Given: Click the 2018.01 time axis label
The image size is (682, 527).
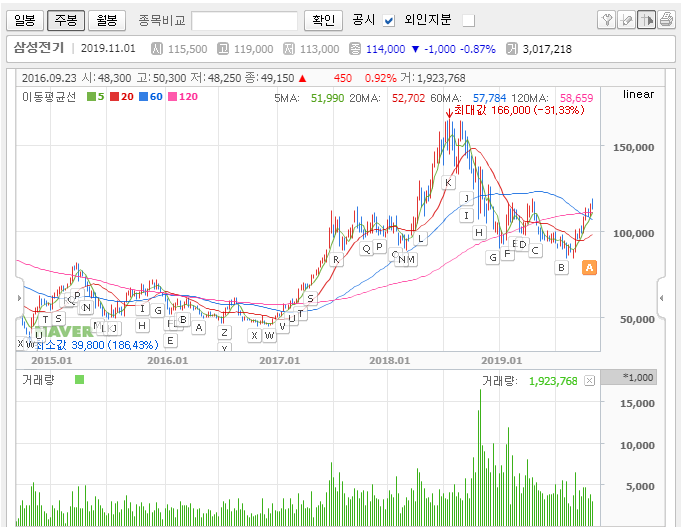Looking at the screenshot, I should [x=389, y=360].
